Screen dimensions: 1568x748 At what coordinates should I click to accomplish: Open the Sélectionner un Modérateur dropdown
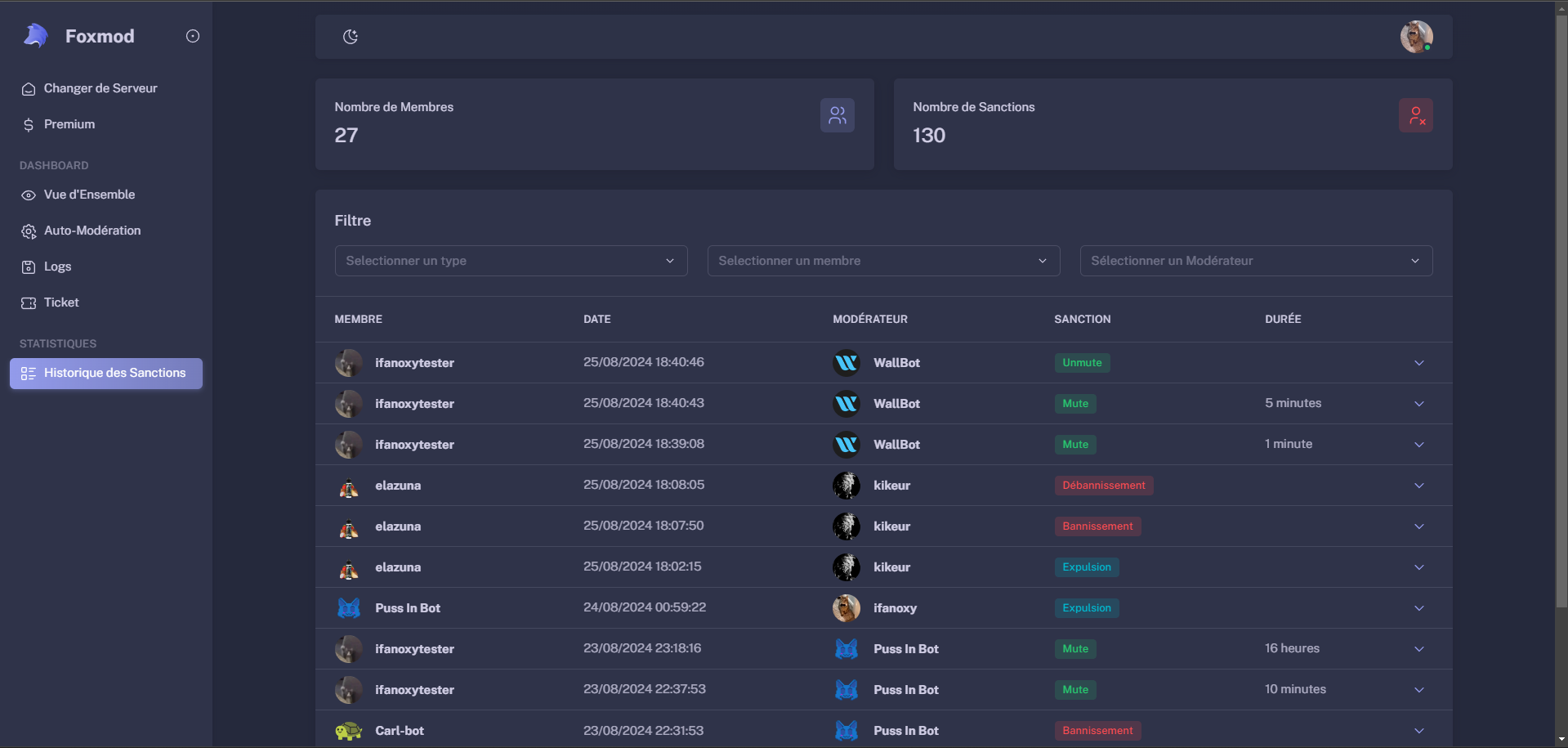[x=1256, y=261]
